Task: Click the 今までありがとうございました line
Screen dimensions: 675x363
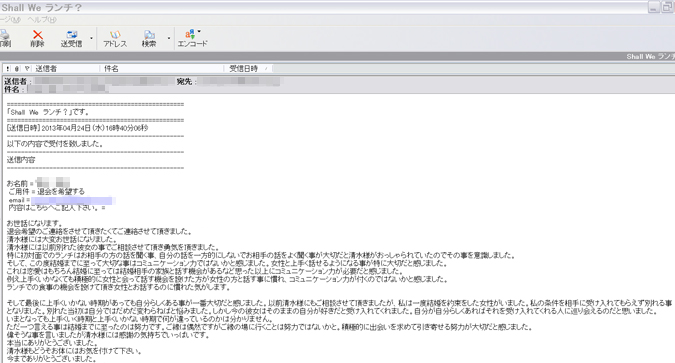Action: click(51, 358)
